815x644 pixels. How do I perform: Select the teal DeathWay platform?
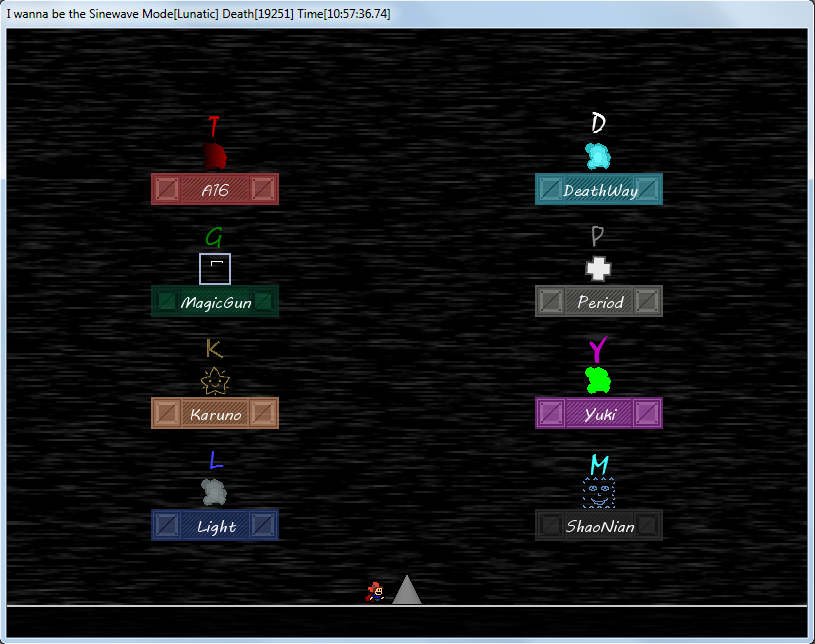[599, 189]
